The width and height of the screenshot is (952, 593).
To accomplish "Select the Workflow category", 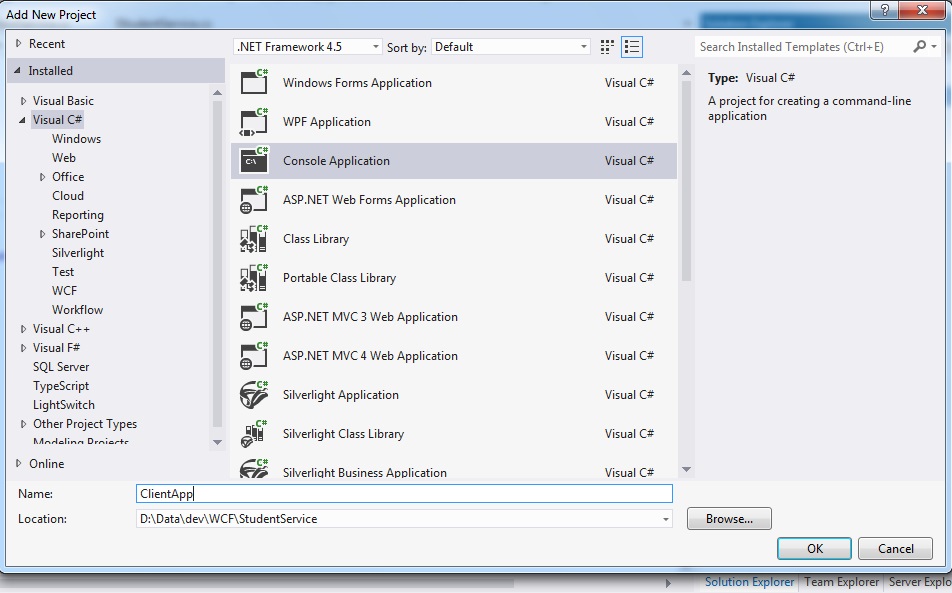I will tap(77, 310).
